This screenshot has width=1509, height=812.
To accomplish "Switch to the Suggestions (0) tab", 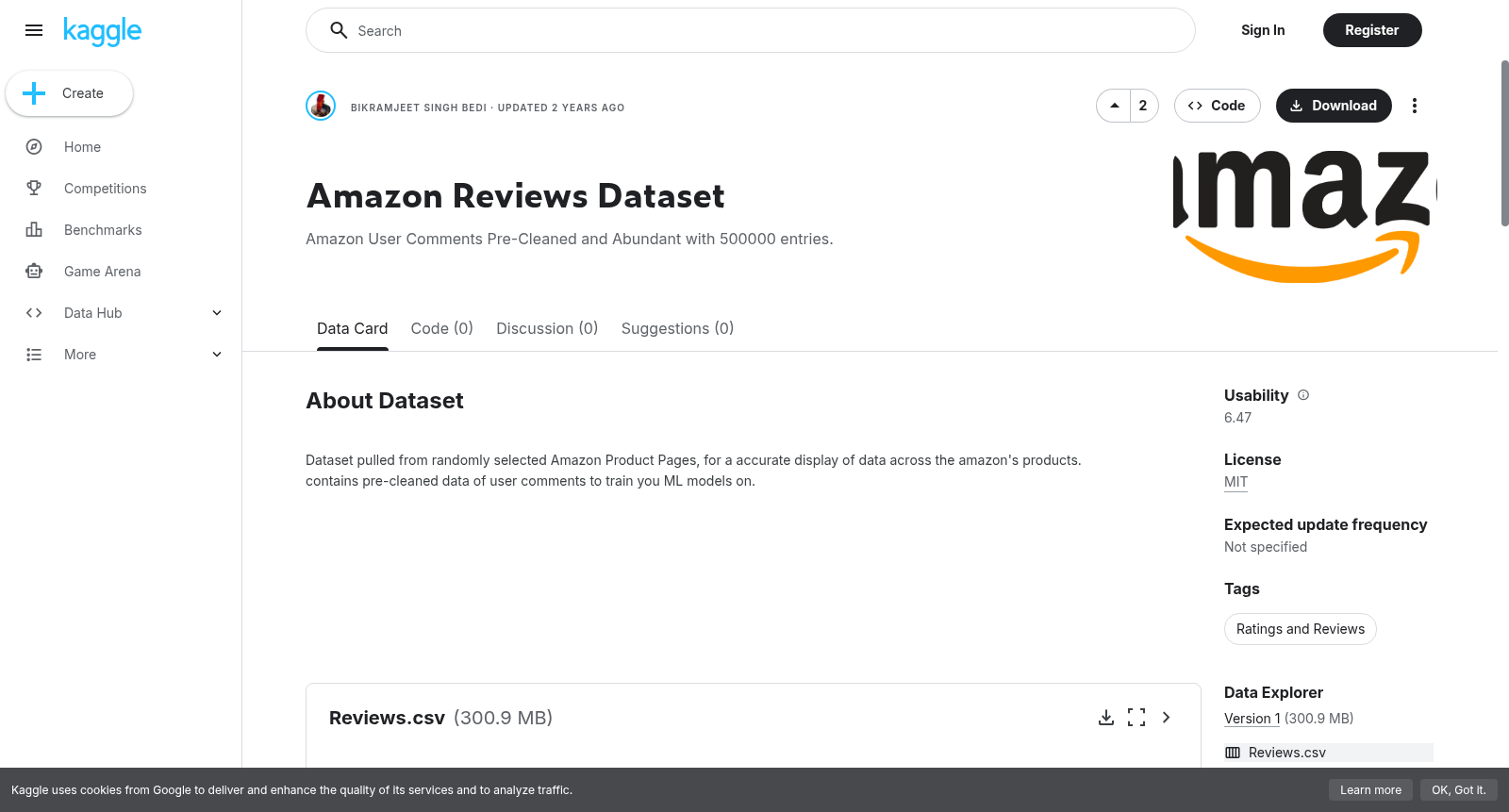I will [677, 328].
